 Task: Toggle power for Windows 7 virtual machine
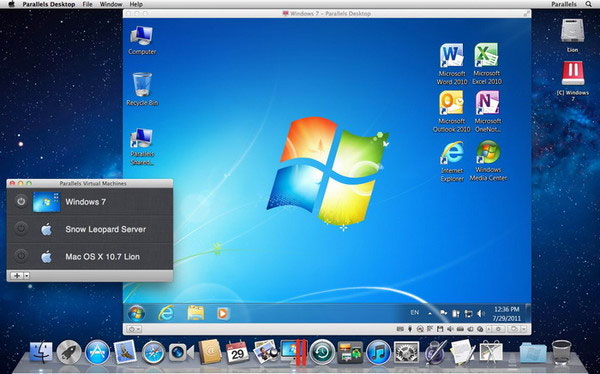point(21,201)
